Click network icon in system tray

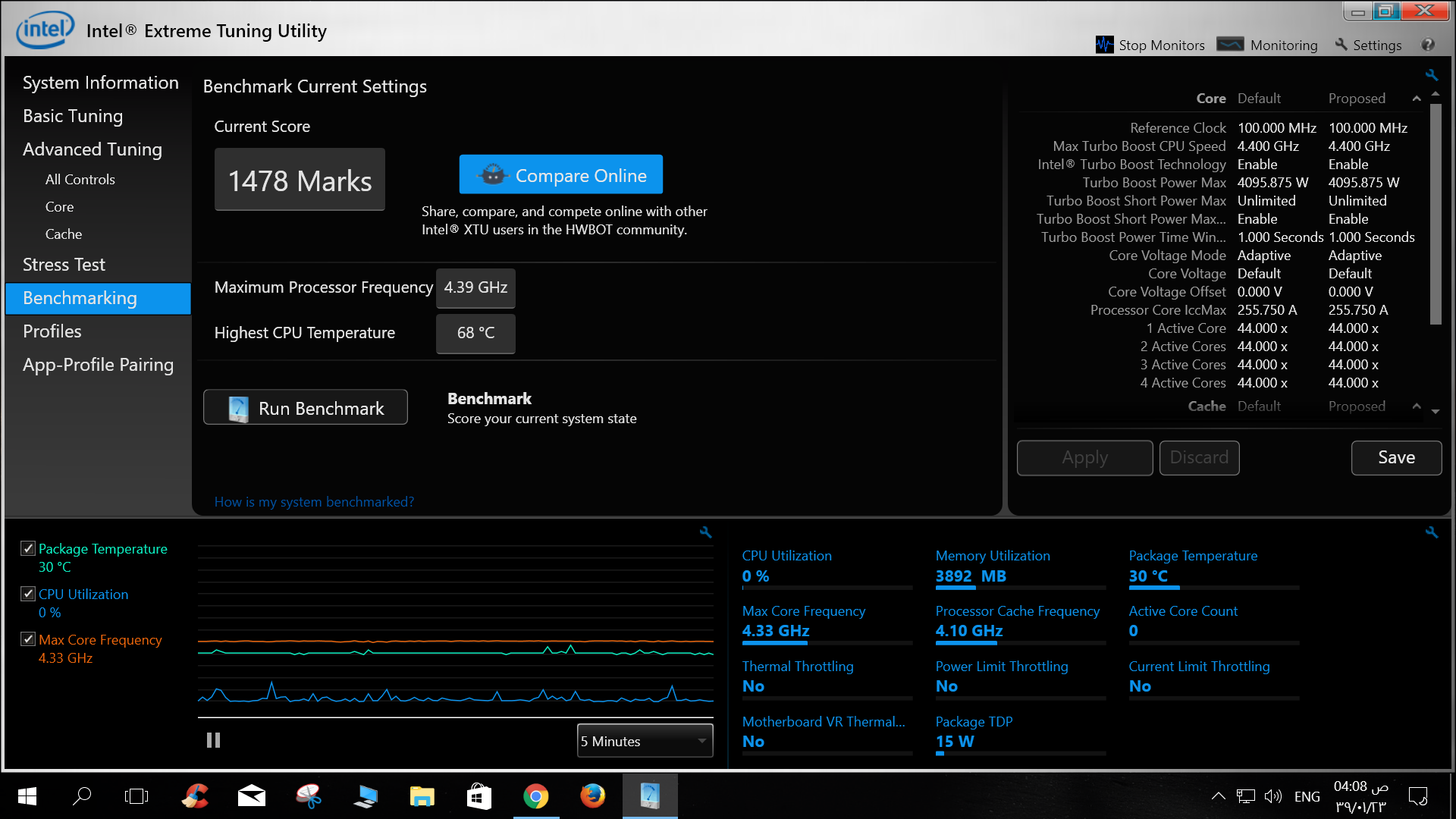tap(1245, 796)
